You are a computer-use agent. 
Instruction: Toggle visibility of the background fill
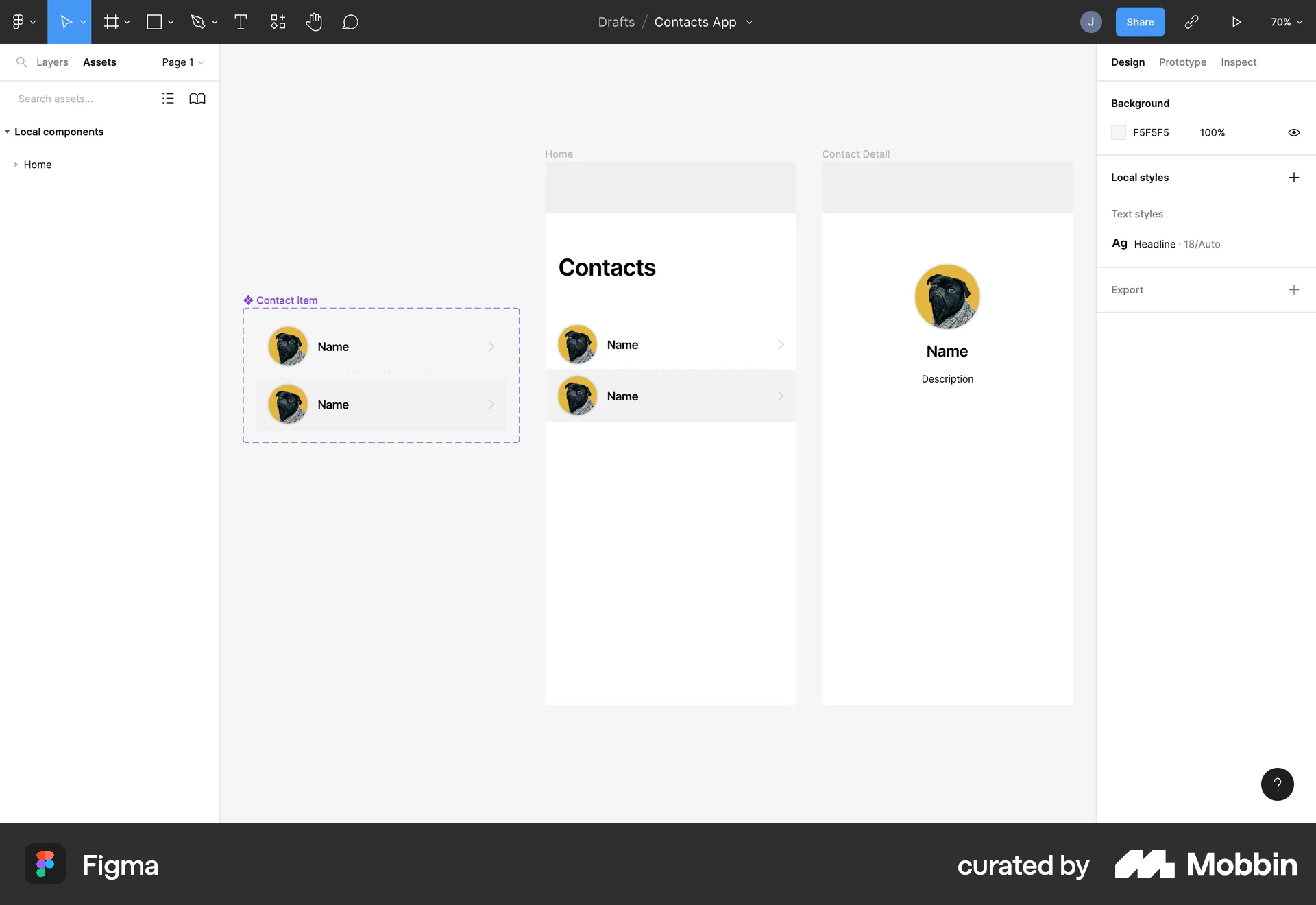1294,132
